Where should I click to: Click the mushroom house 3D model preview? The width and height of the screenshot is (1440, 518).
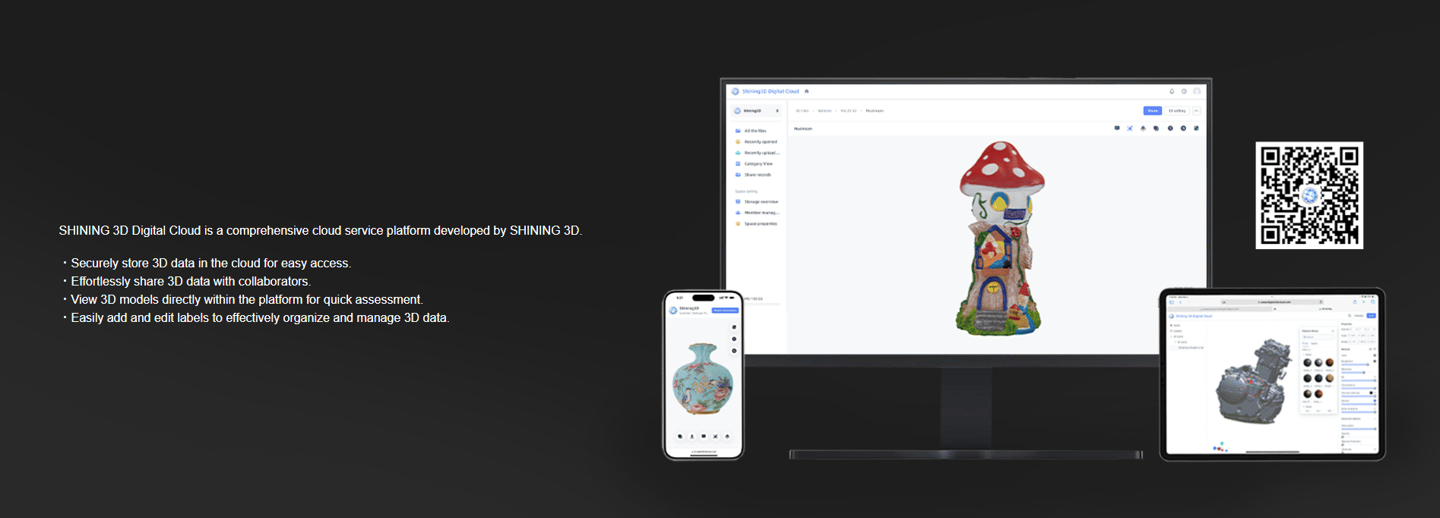(x=999, y=238)
